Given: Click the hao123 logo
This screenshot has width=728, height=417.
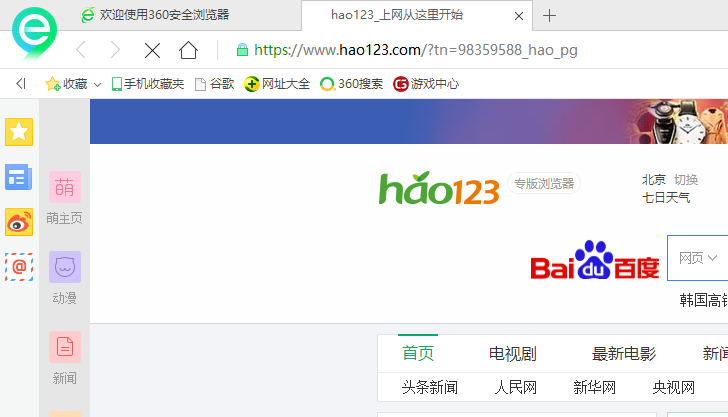Looking at the screenshot, I should 439,188.
